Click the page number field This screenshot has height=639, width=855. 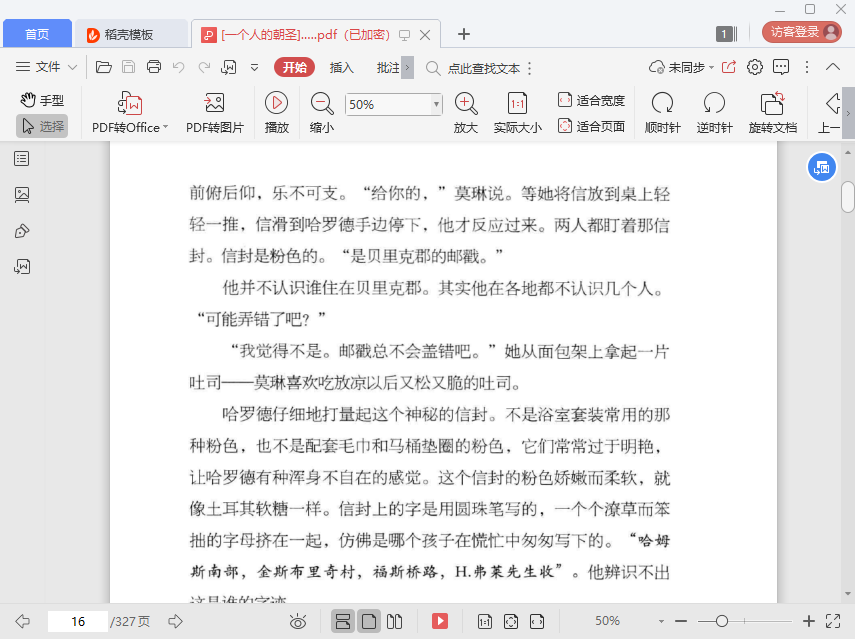pos(77,621)
